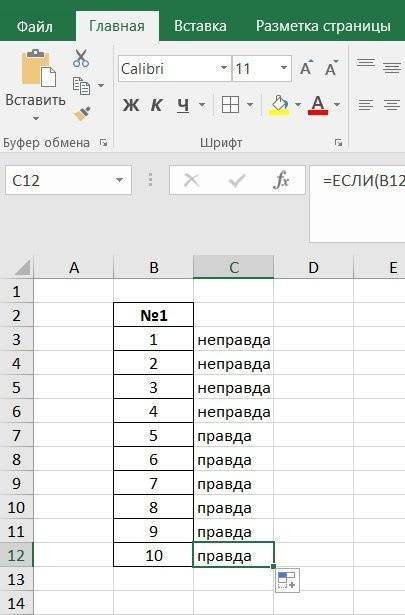Select column D header
Image resolution: width=405 pixels, height=615 pixels.
[313, 267]
